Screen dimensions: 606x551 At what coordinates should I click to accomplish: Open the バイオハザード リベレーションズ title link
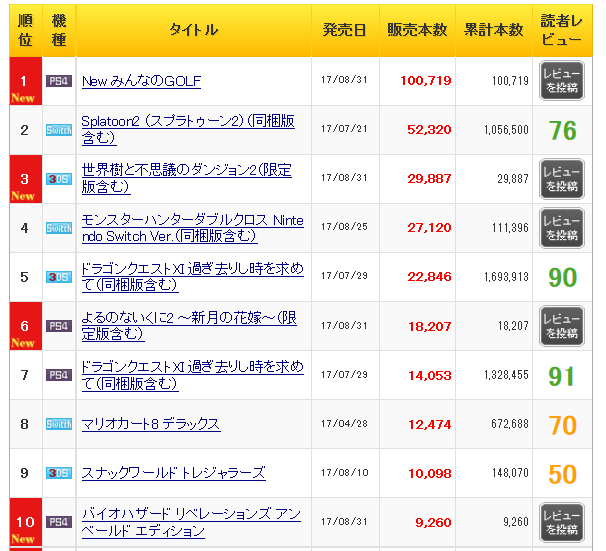191,522
